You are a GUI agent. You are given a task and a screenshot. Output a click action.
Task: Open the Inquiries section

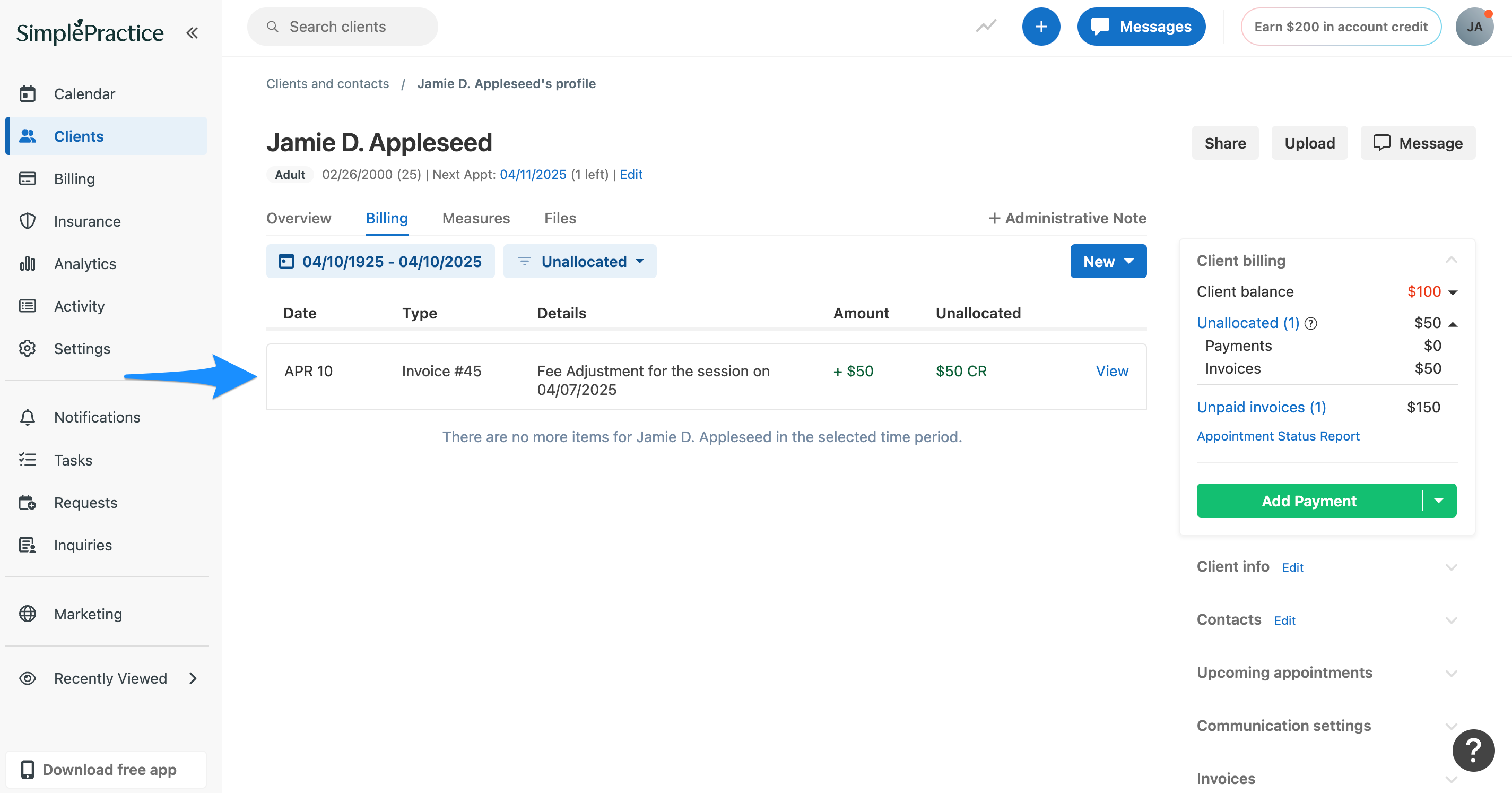83,545
